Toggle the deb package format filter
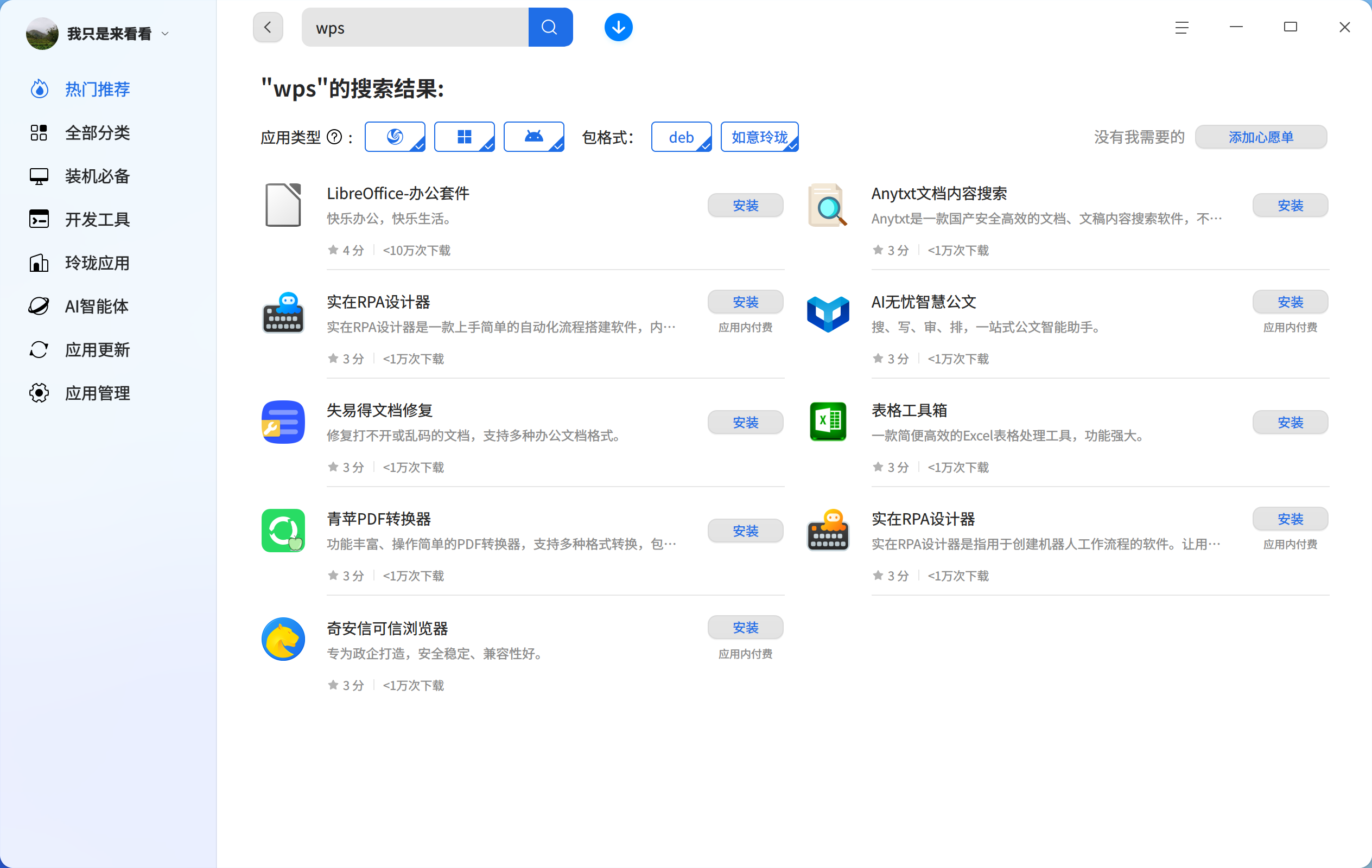1372x868 pixels. tap(682, 137)
